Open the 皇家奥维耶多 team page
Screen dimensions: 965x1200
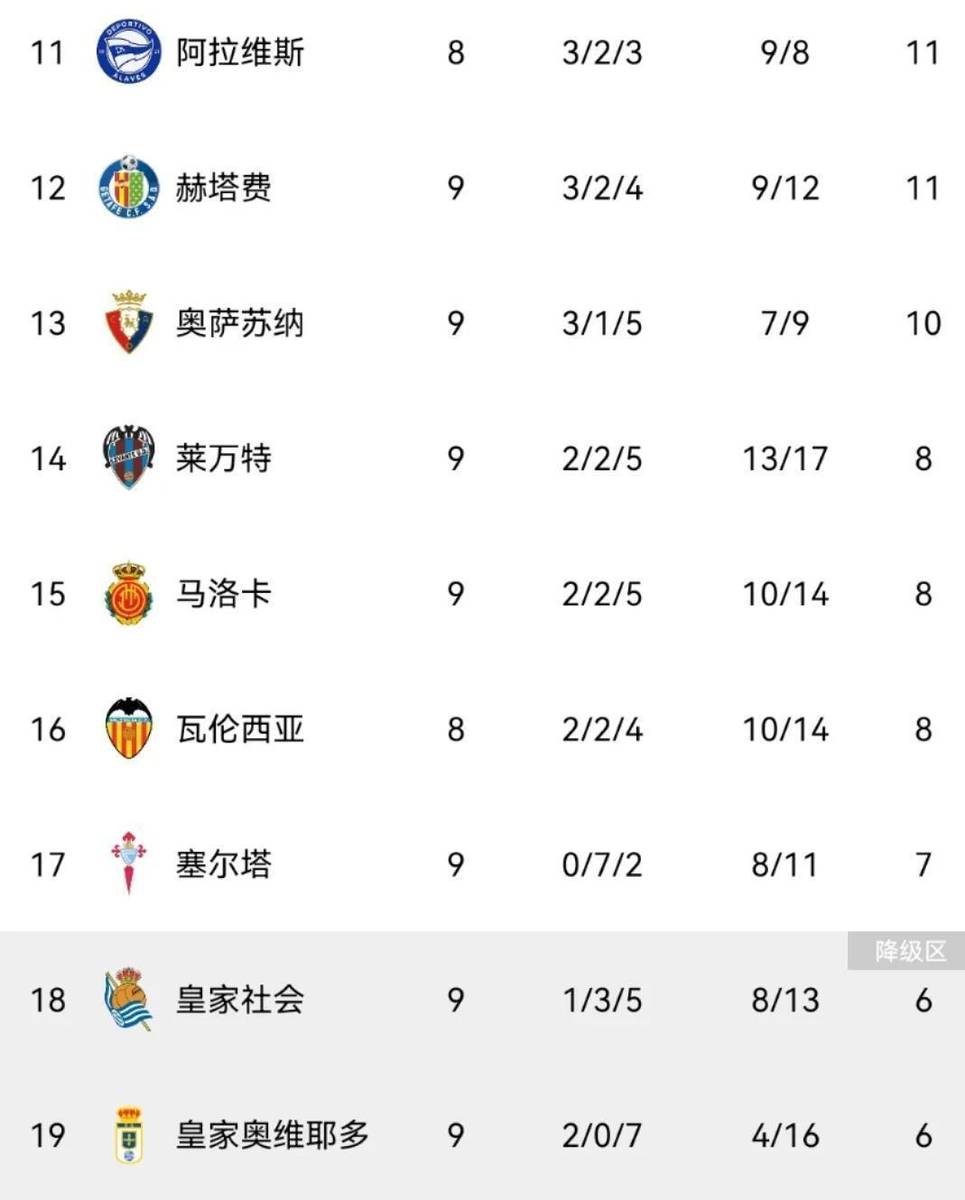click(x=272, y=1135)
